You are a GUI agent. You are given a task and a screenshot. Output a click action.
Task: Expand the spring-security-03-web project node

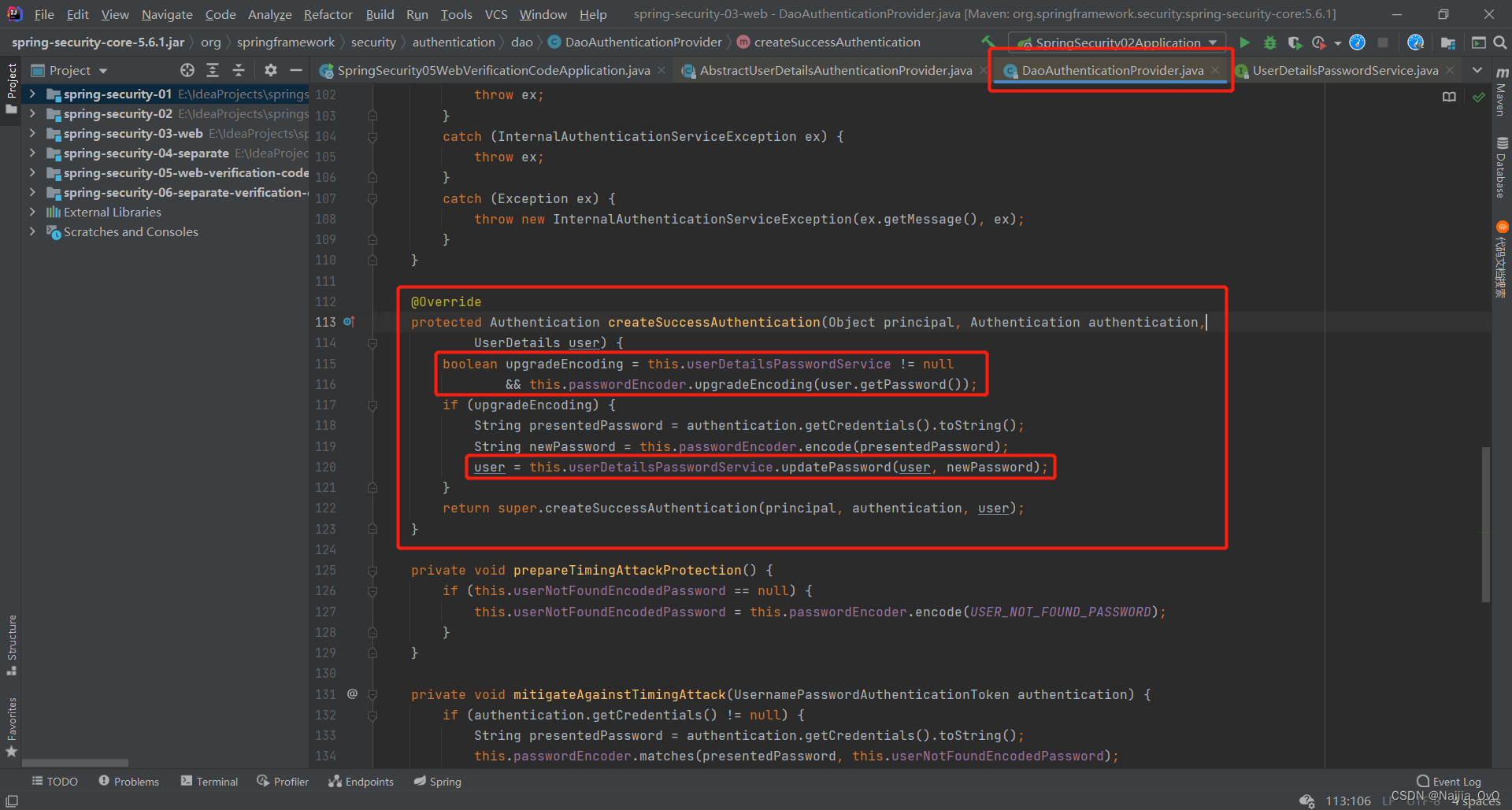click(32, 134)
